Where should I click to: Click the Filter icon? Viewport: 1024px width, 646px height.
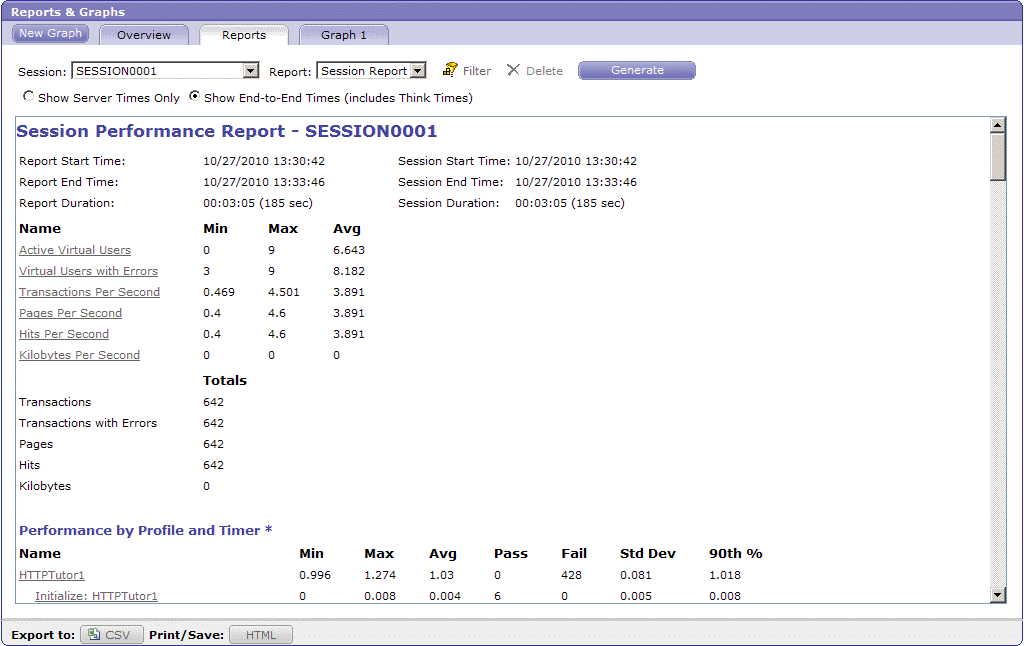pos(450,70)
